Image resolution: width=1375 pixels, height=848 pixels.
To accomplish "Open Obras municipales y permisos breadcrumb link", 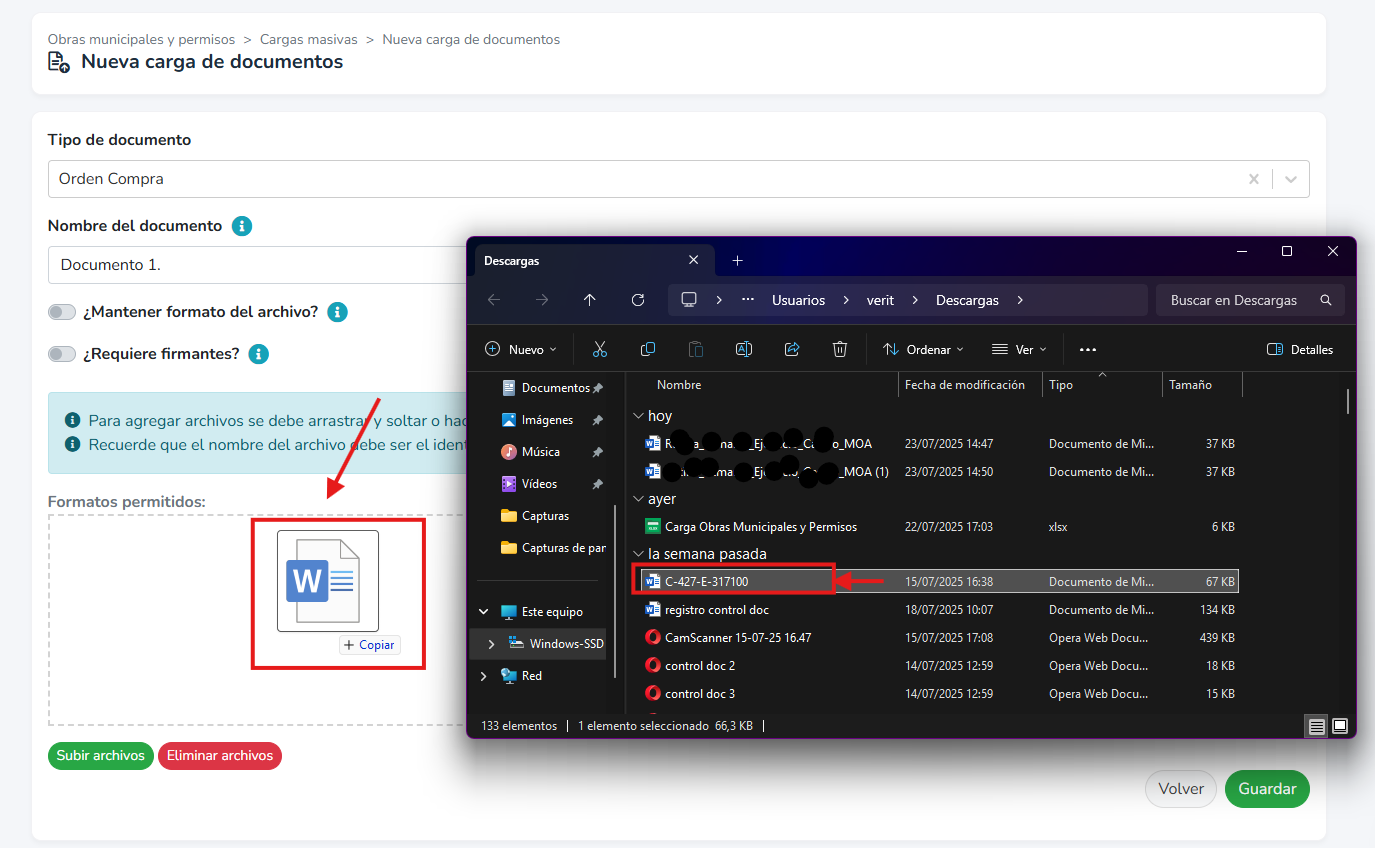I will point(142,40).
